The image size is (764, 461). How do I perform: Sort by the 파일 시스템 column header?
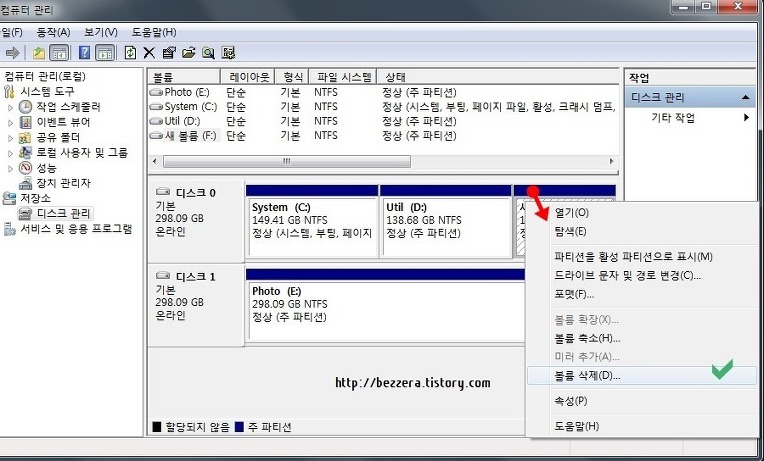343,77
